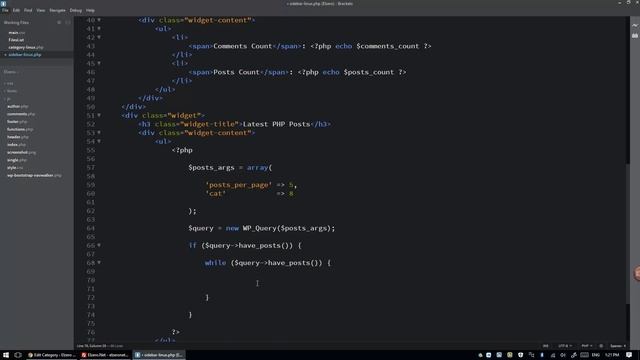Expand the js folder in project tree
640x360 pixels.
click(8, 99)
